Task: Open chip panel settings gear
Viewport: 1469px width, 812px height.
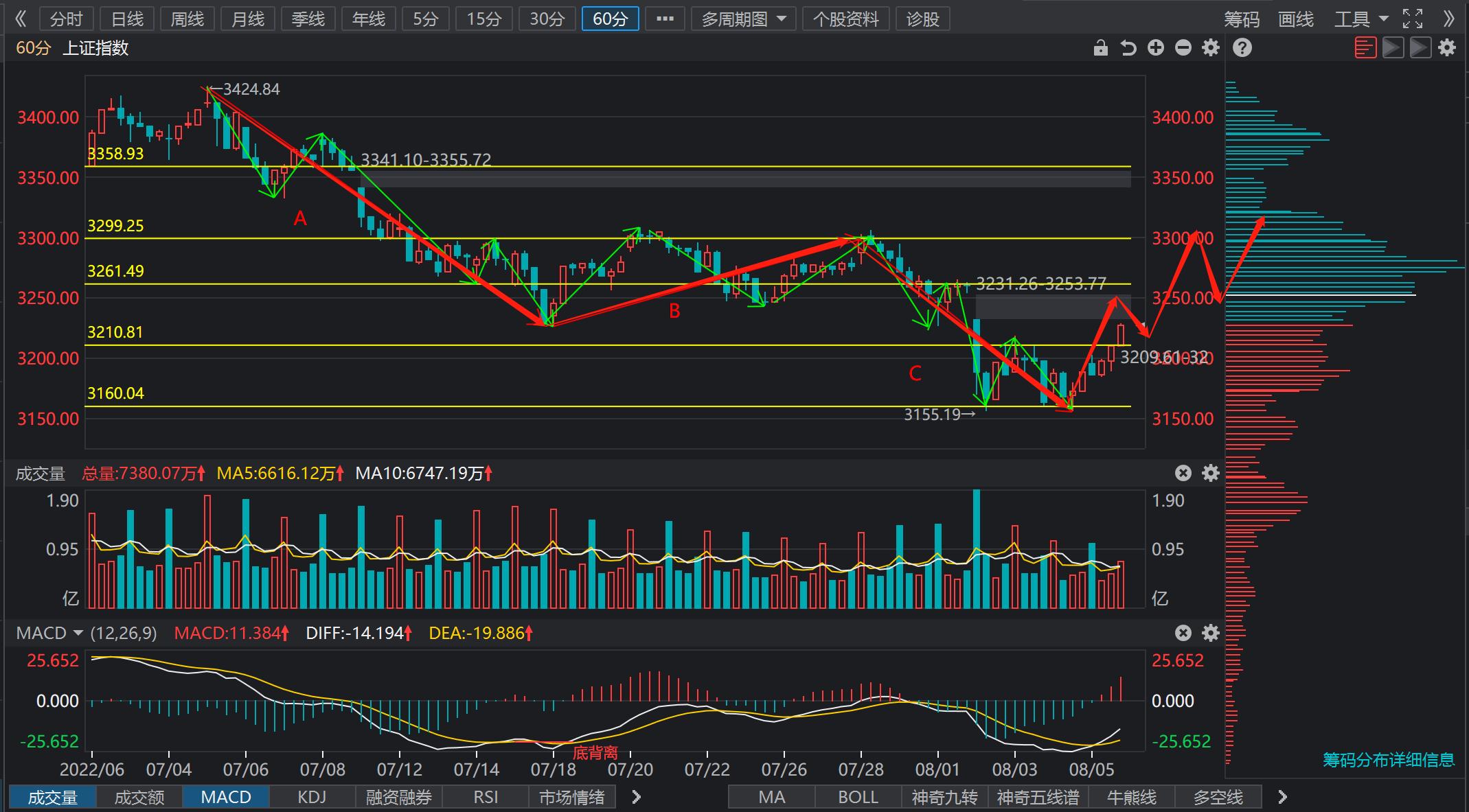Action: tap(1447, 47)
